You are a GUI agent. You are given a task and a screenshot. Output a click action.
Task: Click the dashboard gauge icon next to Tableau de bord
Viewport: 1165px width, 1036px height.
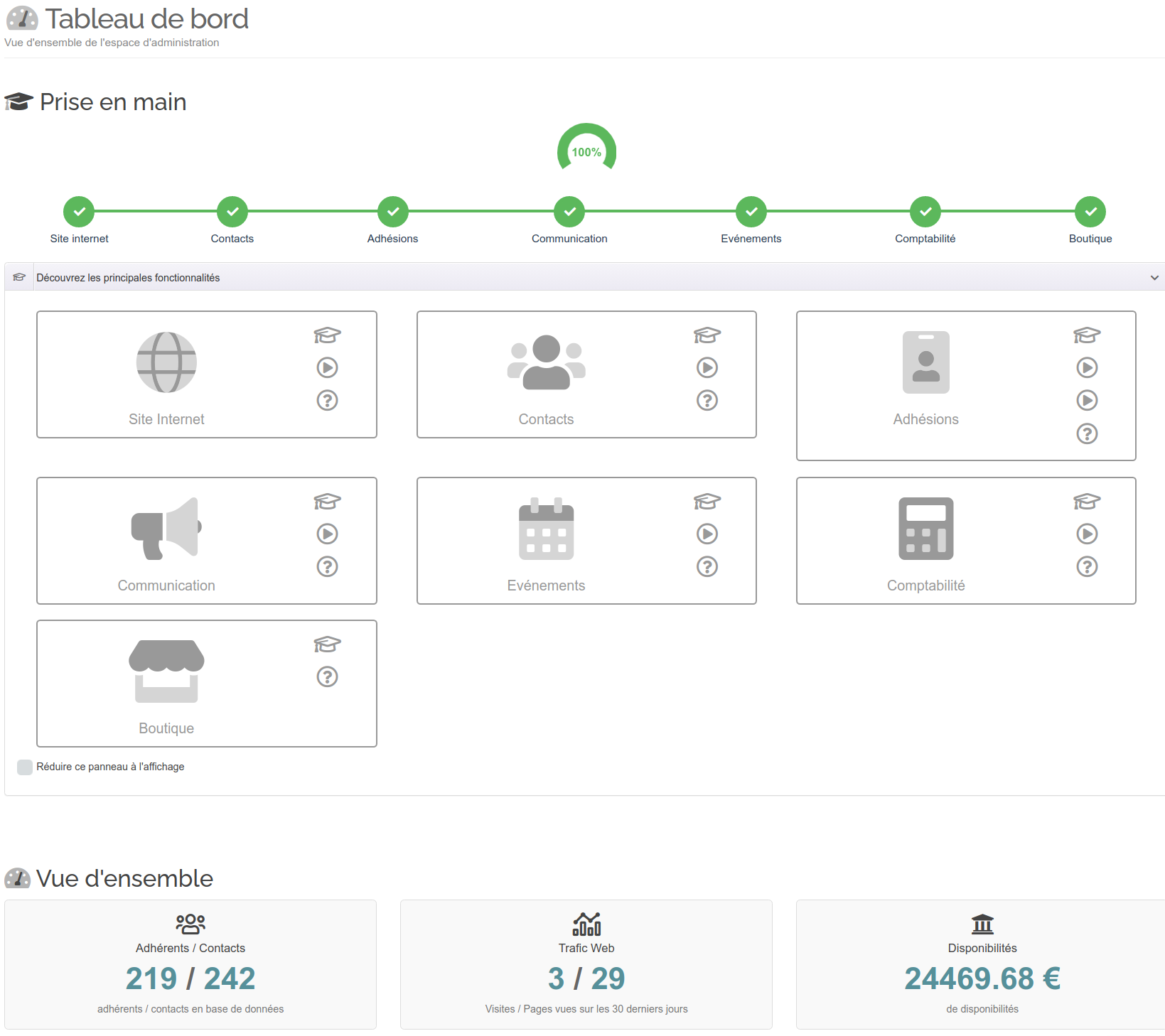[22, 18]
